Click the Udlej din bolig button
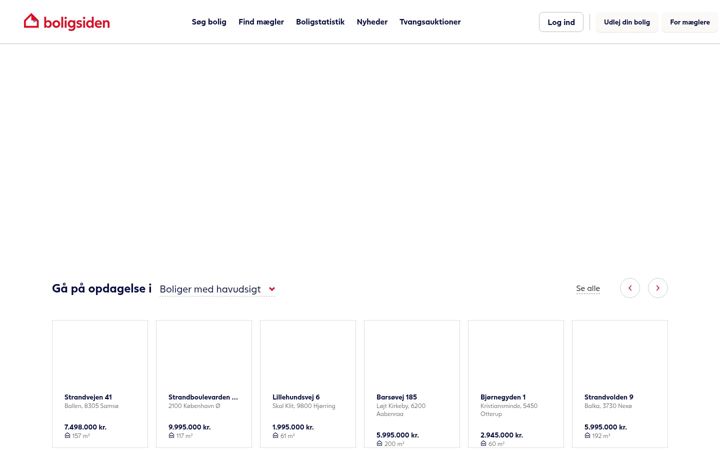The height and width of the screenshot is (450, 720). (626, 22)
